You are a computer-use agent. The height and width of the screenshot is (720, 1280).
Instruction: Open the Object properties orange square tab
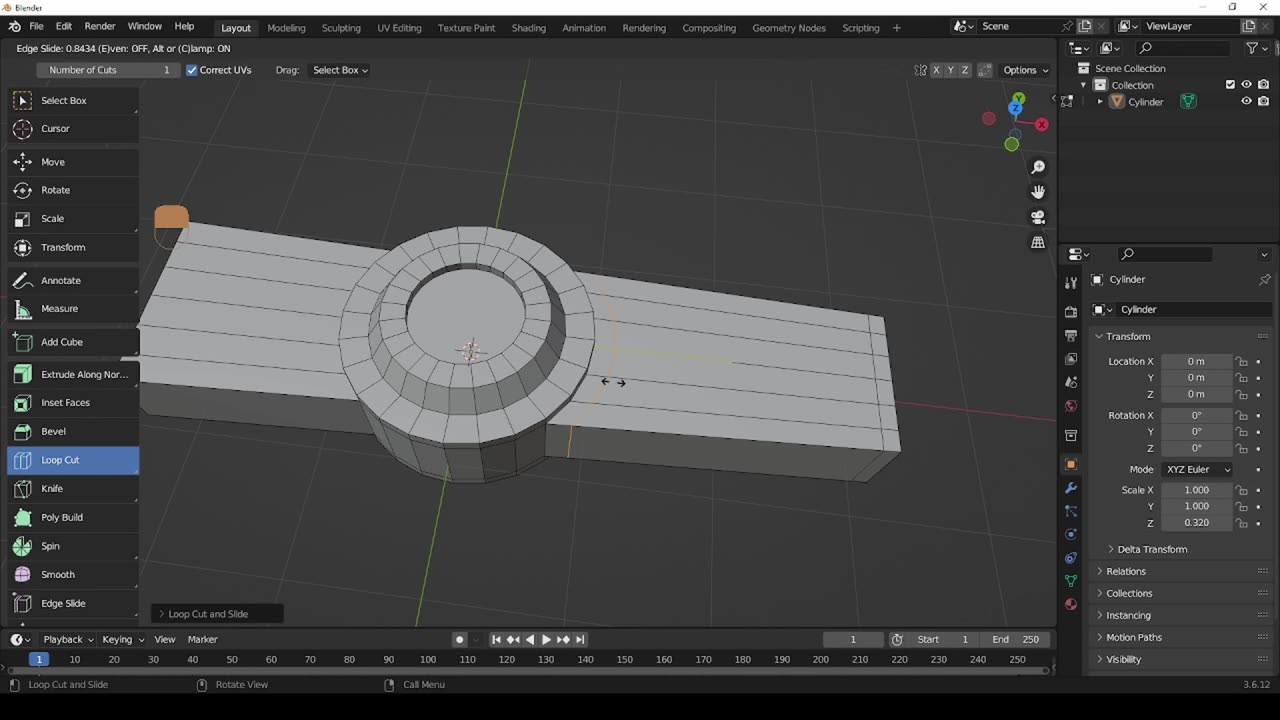[1071, 464]
